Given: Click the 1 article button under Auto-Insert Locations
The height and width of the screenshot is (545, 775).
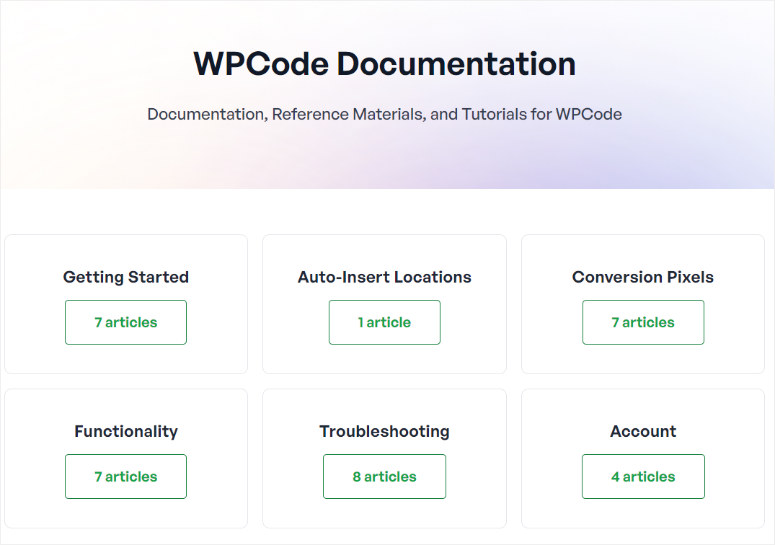Looking at the screenshot, I should point(385,322).
